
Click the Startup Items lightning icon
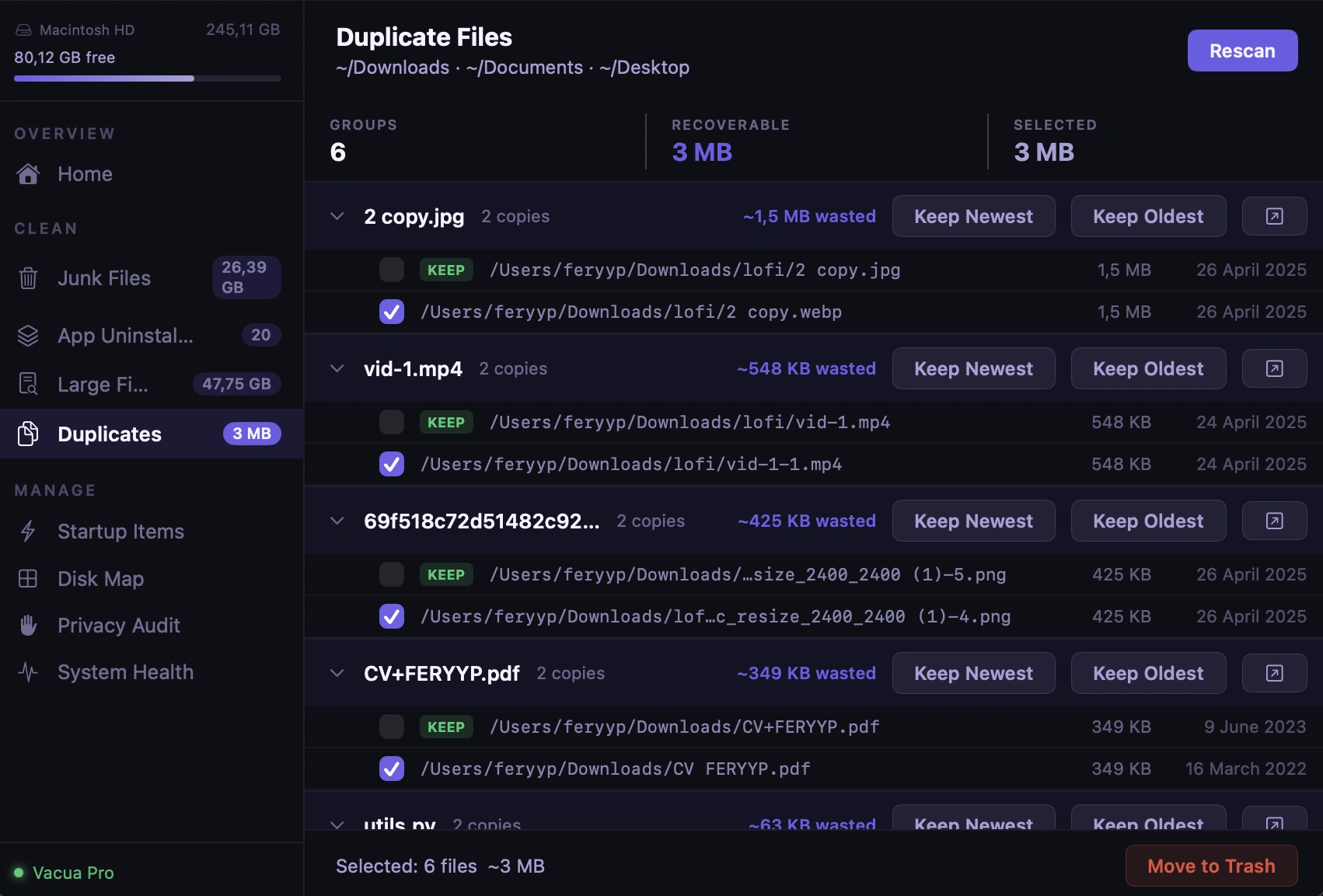coord(28,532)
